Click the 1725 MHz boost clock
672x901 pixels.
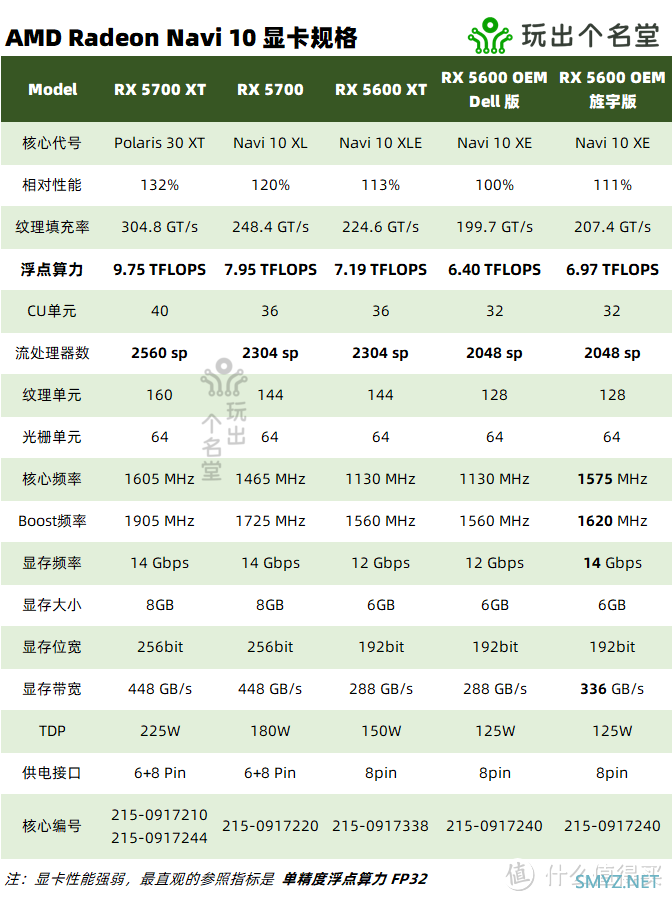(x=270, y=521)
